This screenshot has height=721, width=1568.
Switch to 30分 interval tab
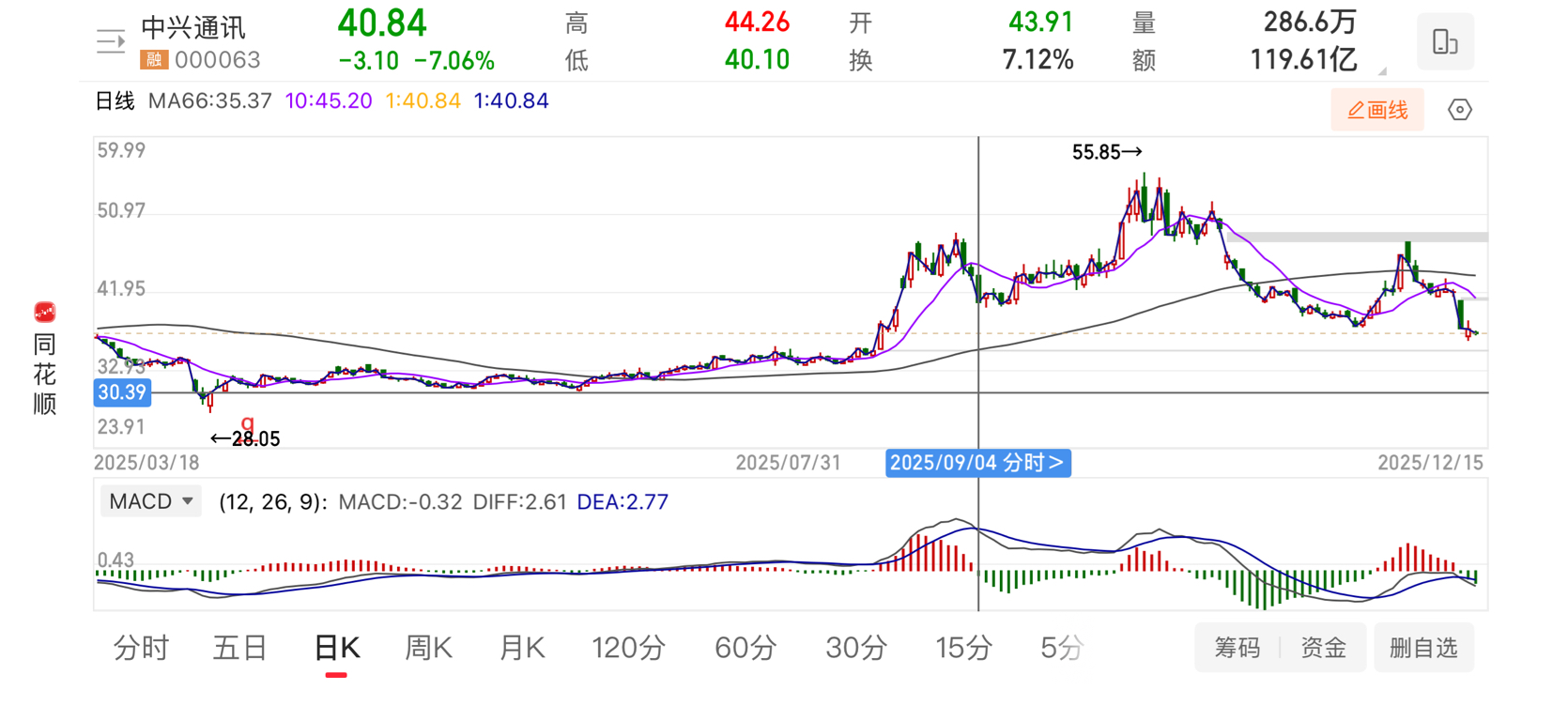click(x=856, y=648)
